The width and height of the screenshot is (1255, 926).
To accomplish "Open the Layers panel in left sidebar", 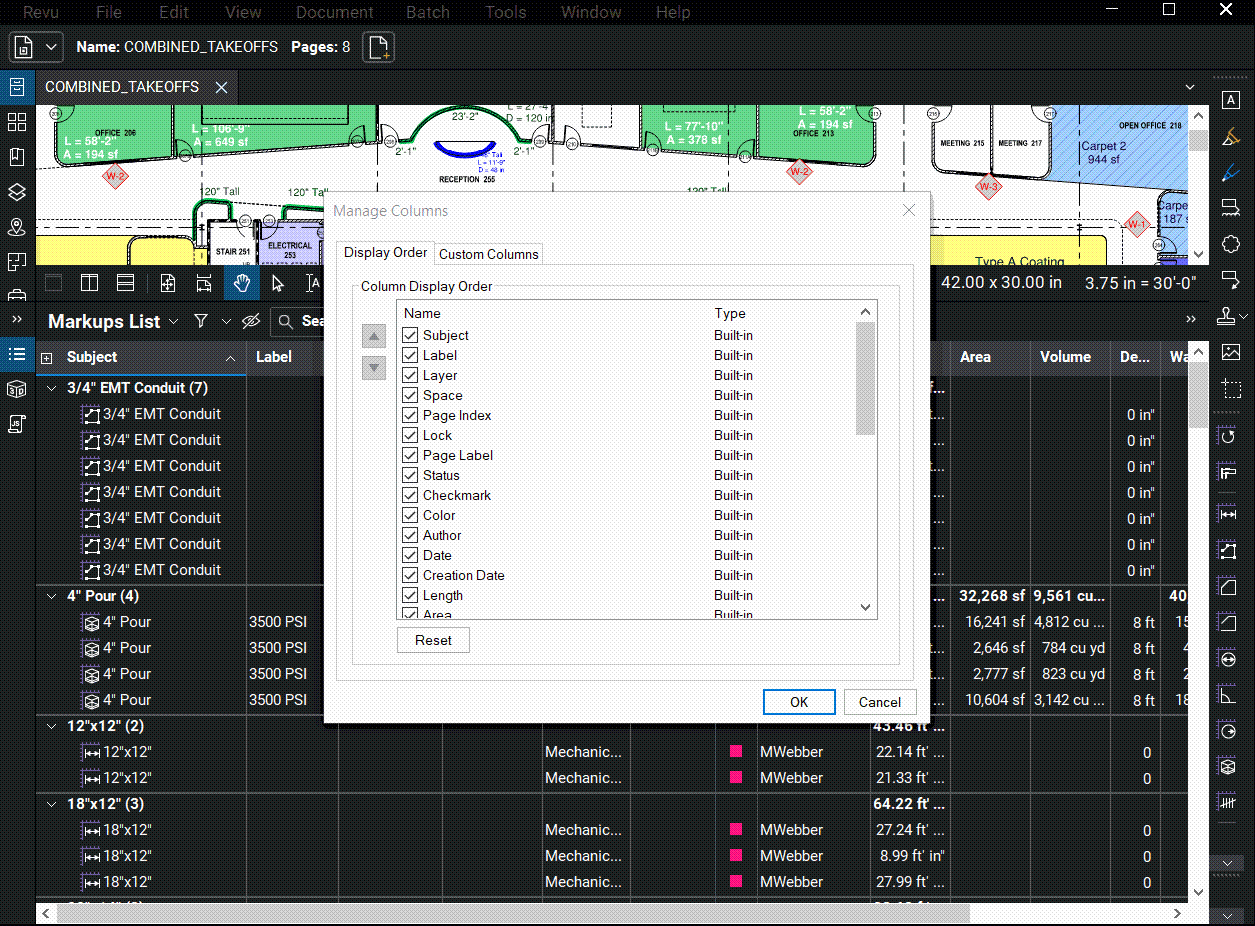I will click(x=16, y=191).
